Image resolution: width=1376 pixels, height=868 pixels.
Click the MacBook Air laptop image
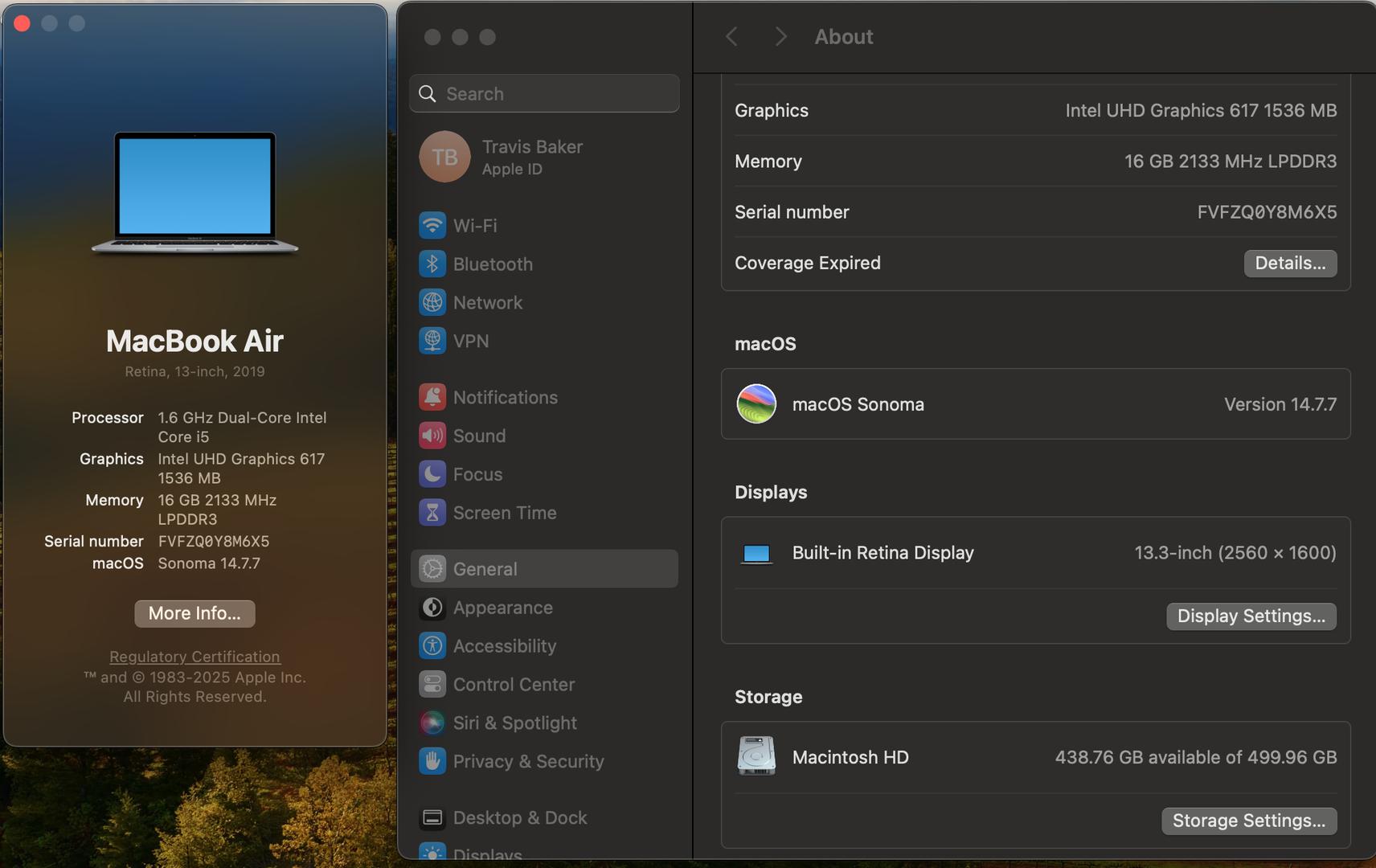click(195, 193)
